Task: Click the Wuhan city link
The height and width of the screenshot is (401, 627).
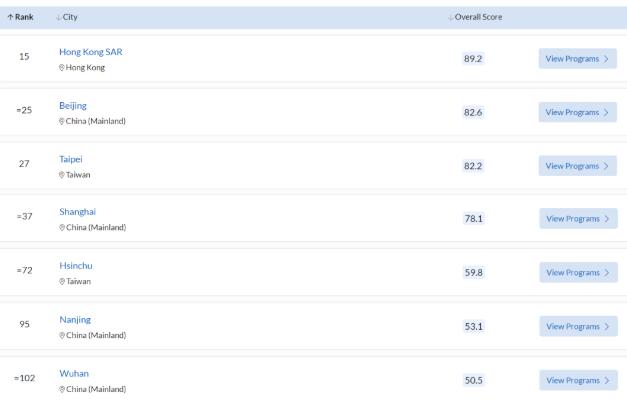Action: (x=74, y=373)
